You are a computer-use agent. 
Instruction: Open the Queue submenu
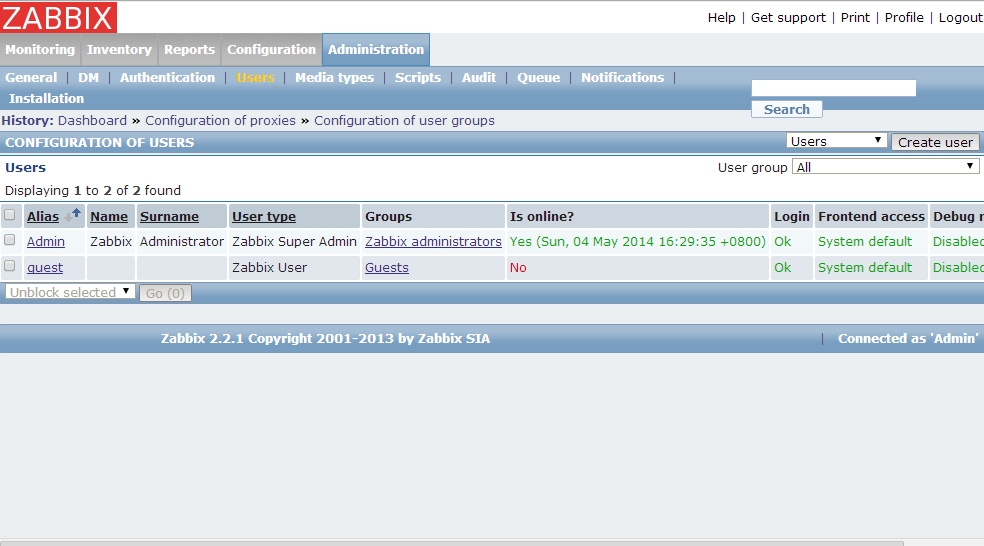[538, 78]
